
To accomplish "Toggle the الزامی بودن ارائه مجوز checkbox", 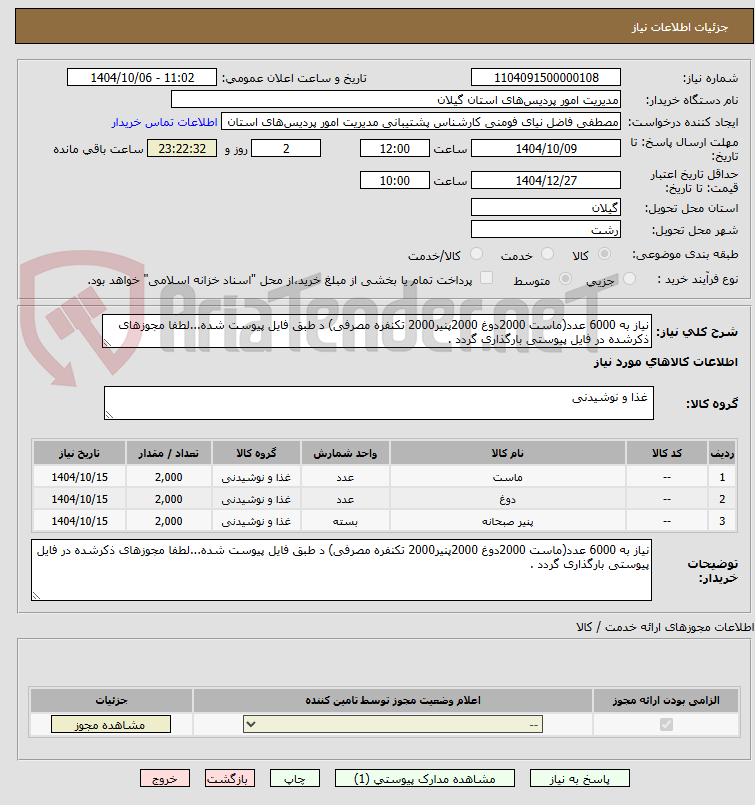I will point(666,724).
